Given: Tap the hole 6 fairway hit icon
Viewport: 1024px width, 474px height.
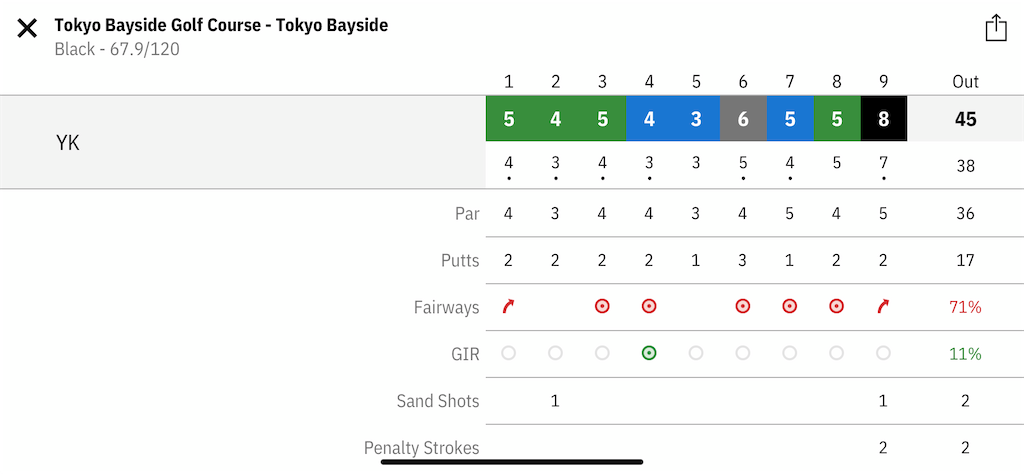Looking at the screenshot, I should (743, 306).
